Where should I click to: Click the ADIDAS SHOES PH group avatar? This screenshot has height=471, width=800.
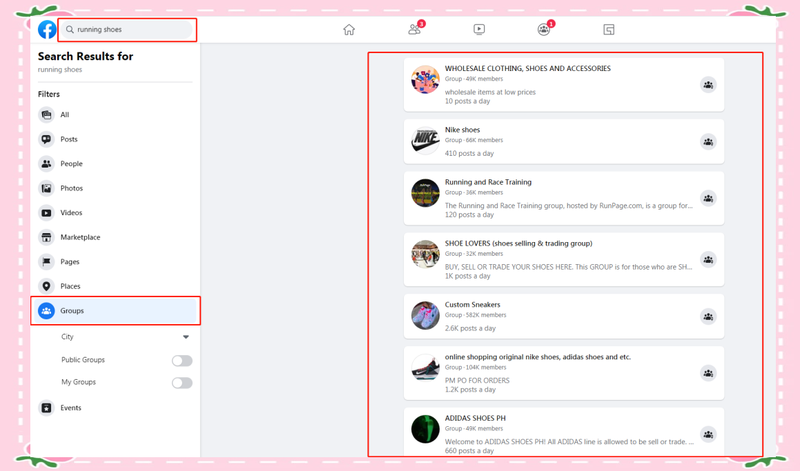[426, 429]
